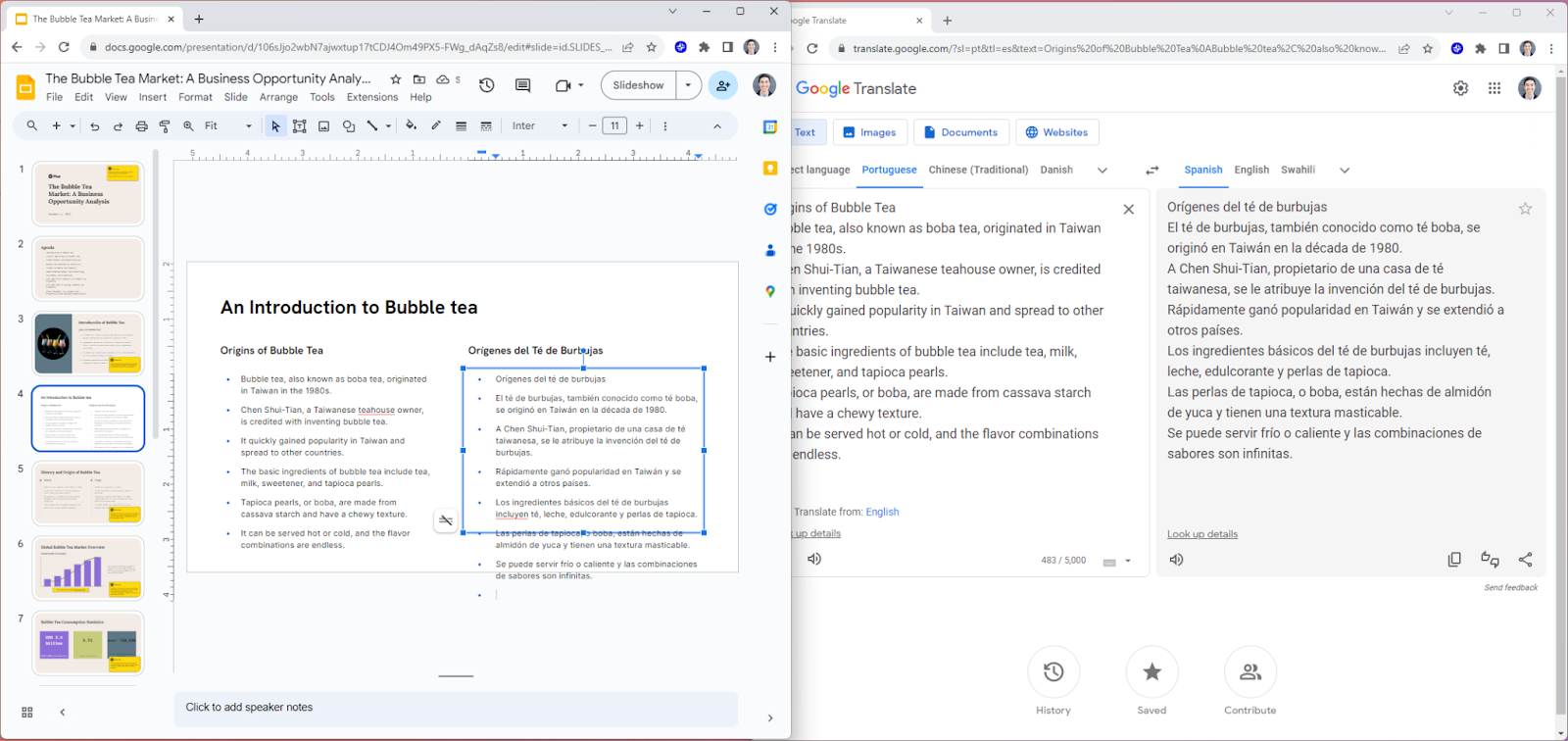Open the Insert menu

point(153,97)
